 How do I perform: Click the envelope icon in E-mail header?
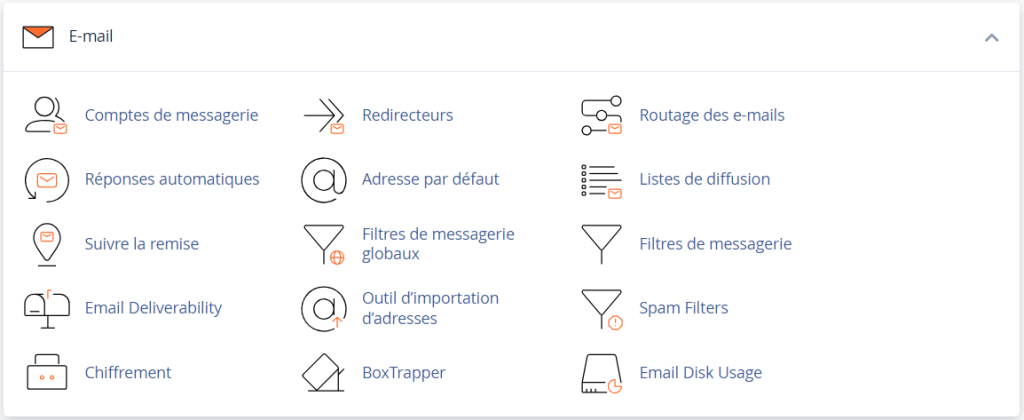coord(38,37)
